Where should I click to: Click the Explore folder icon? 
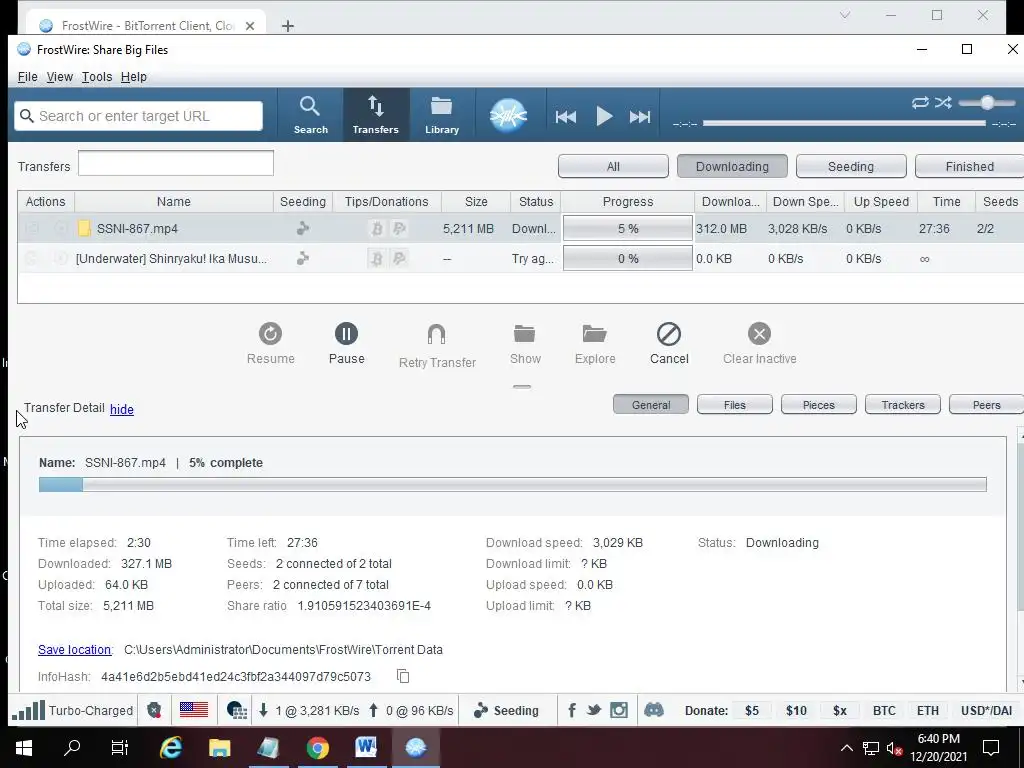pyautogui.click(x=594, y=334)
